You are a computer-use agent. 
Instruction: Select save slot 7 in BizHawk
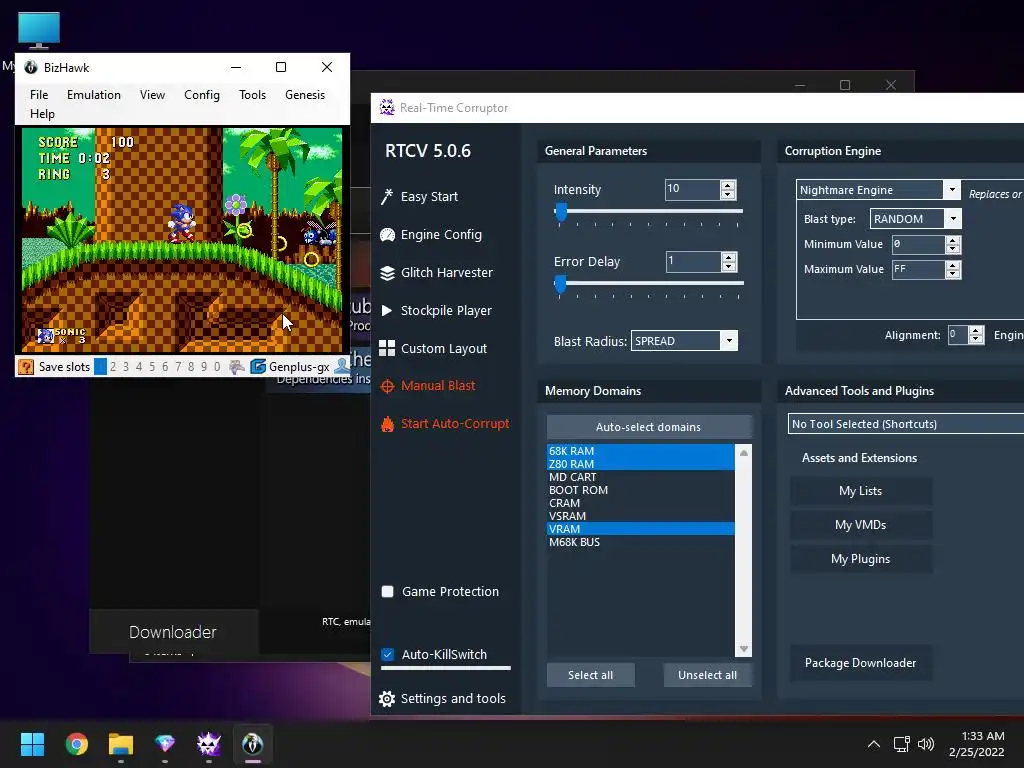point(178,367)
